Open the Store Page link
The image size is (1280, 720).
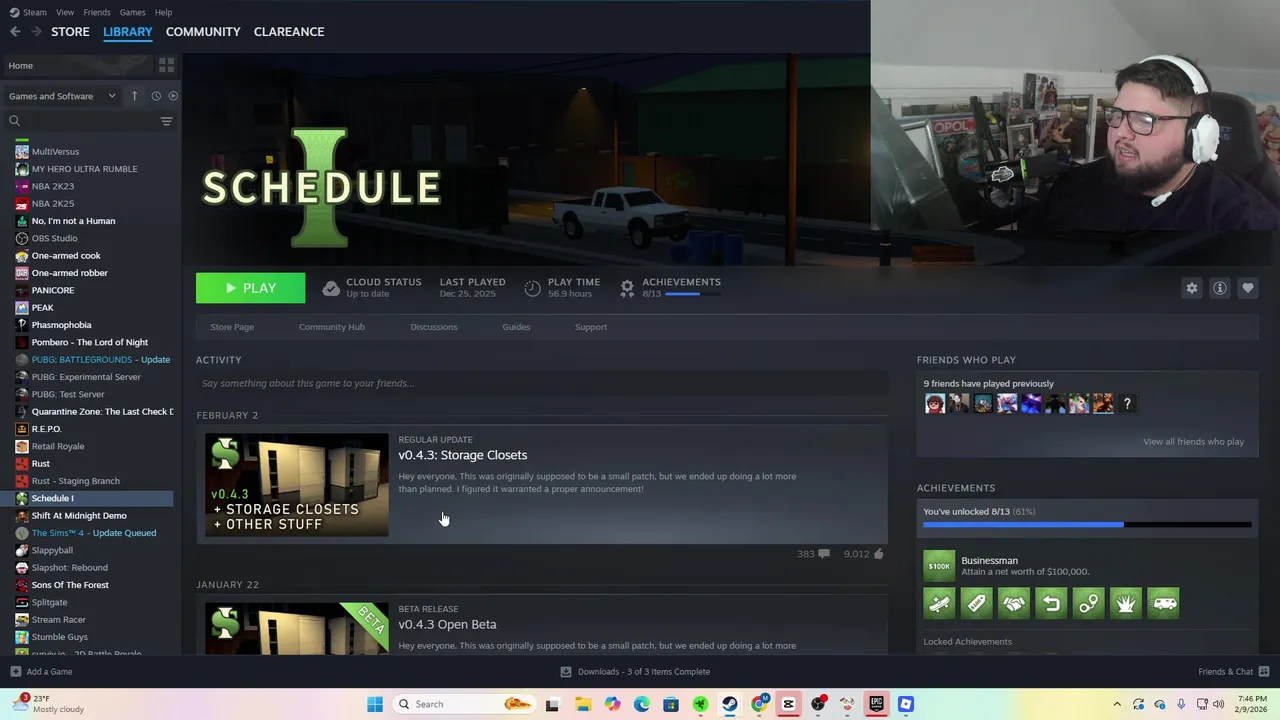click(232, 327)
